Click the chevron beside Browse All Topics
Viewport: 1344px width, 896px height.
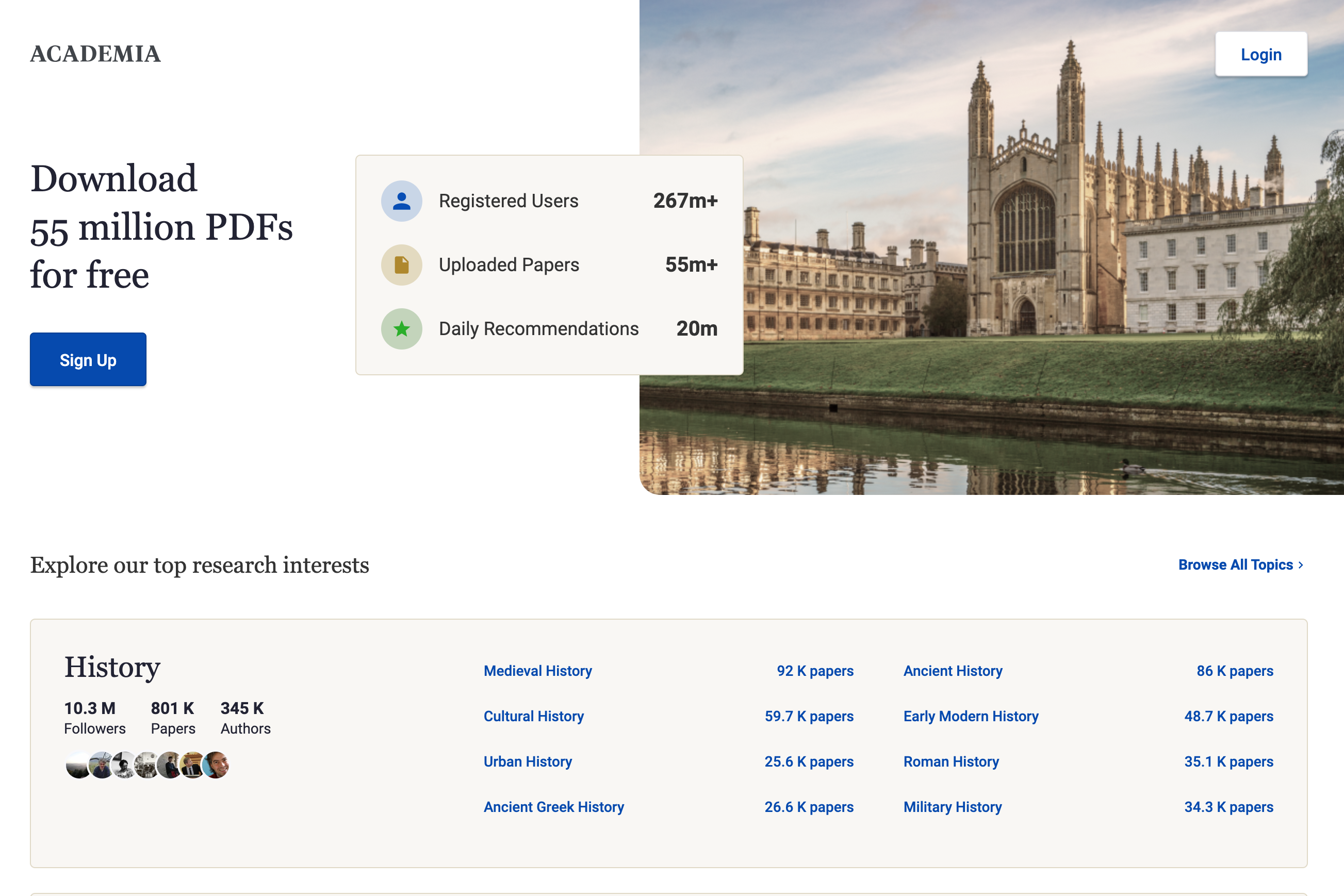pyautogui.click(x=1301, y=565)
